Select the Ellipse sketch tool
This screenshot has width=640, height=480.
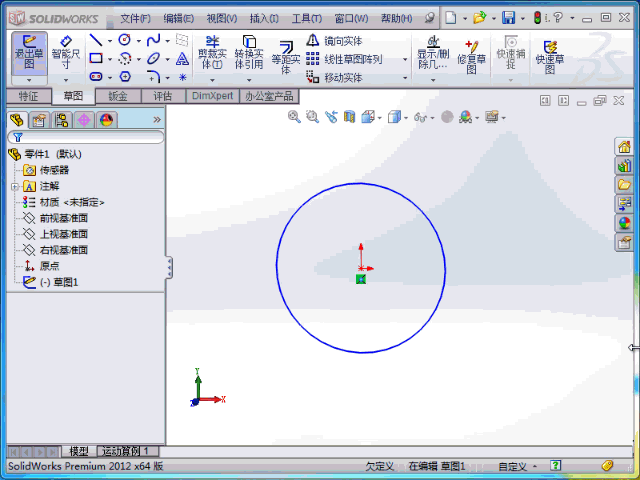[153, 58]
